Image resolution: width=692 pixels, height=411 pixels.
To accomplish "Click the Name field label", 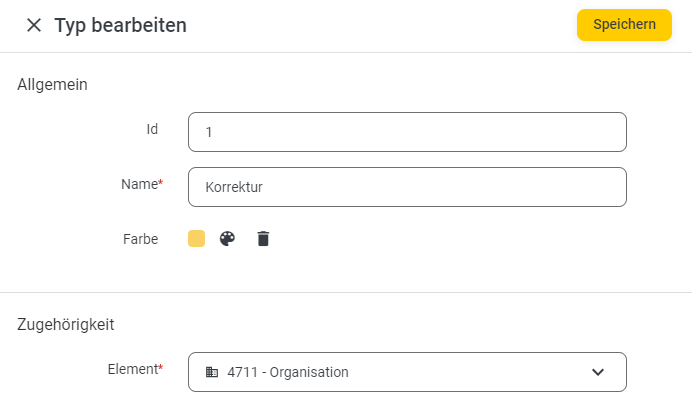I will (x=139, y=184).
